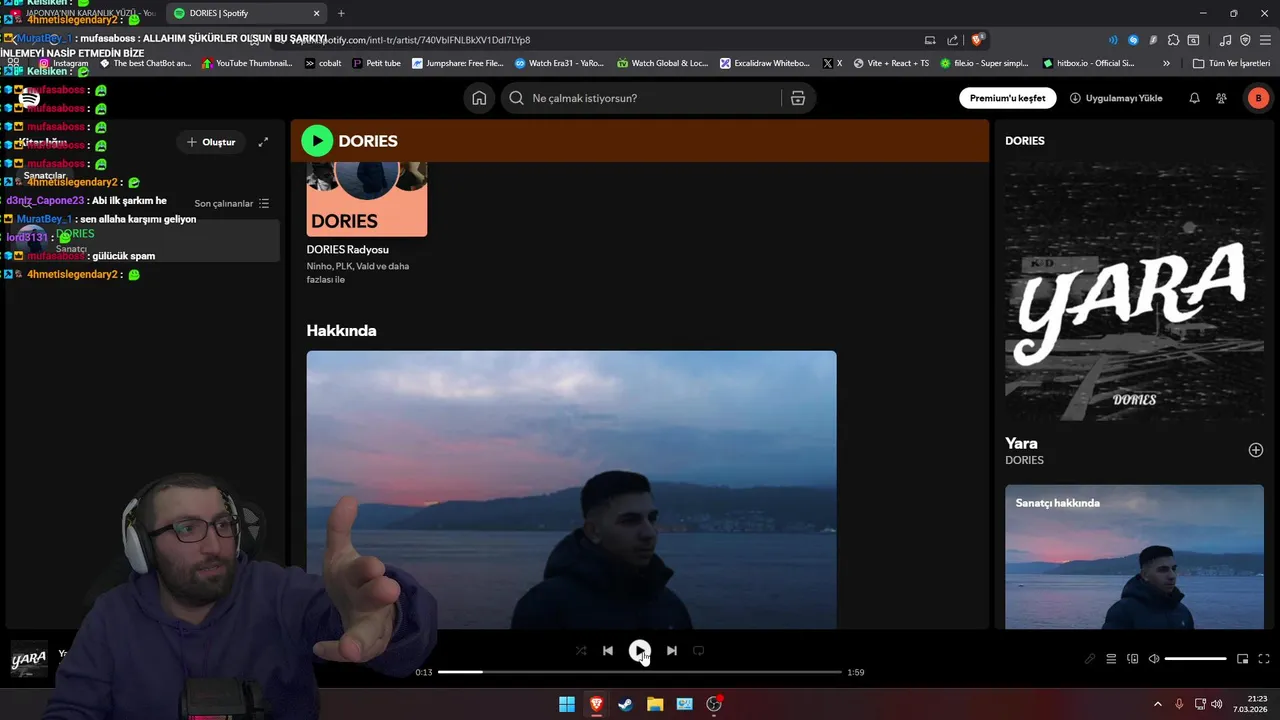Click Uygulamayı Yükle link
This screenshot has width=1280, height=720.
pos(1116,98)
